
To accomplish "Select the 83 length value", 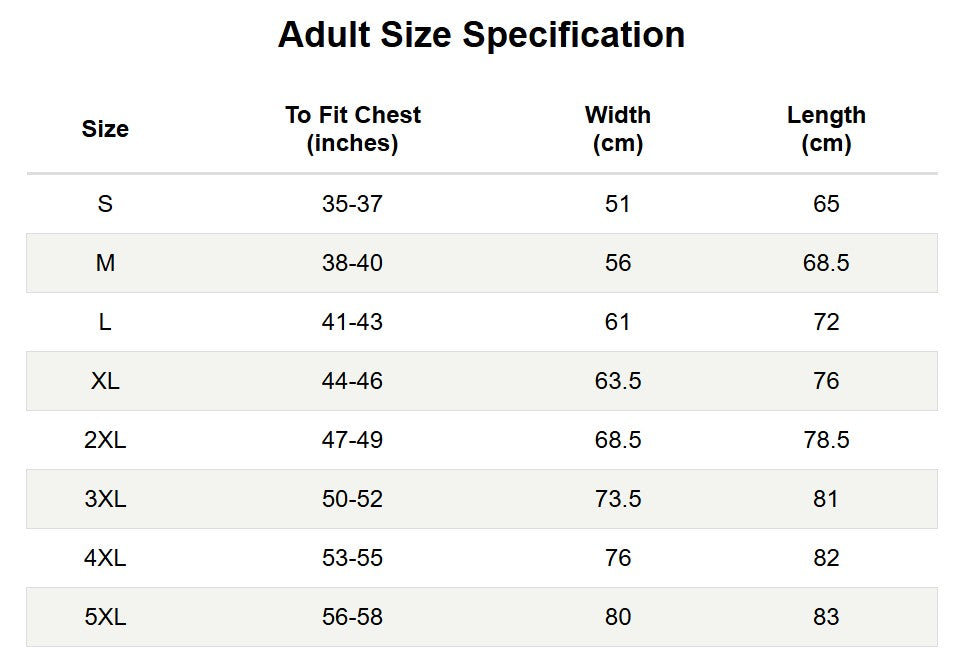I will point(826,617).
